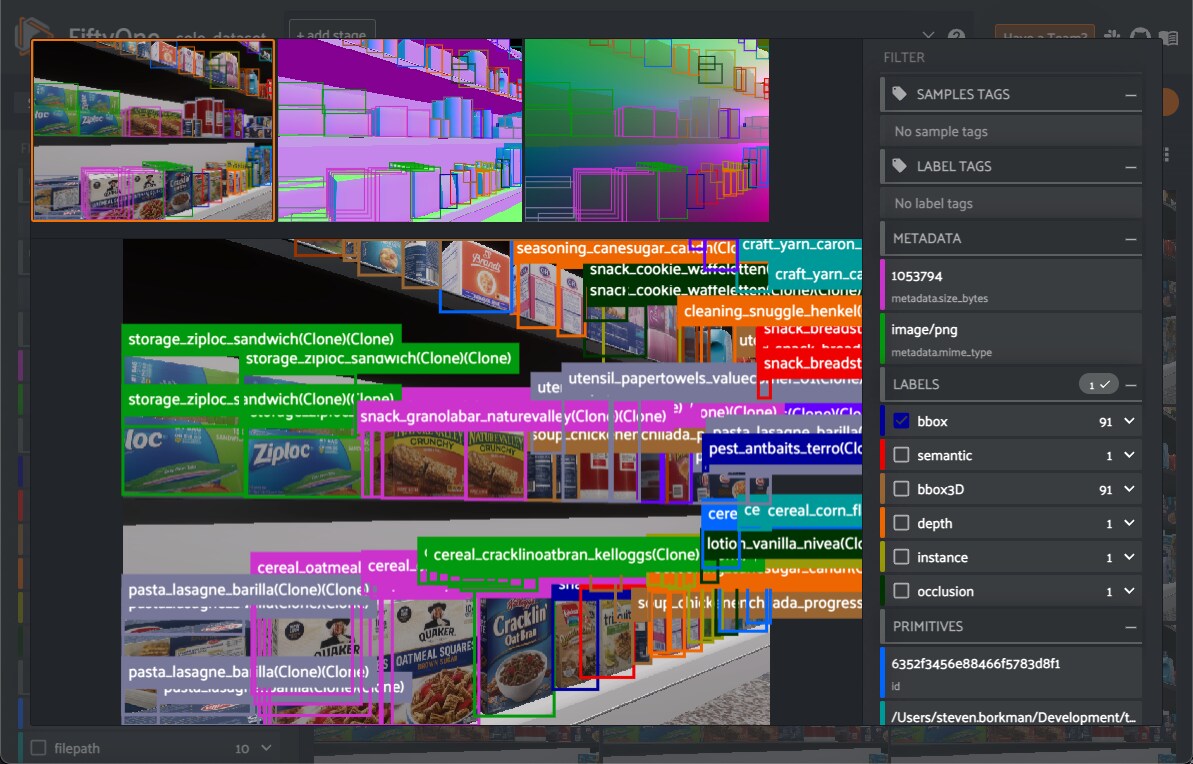The image size is (1193, 764).
Task: Collapse the METADATA section
Action: pos(1131,239)
